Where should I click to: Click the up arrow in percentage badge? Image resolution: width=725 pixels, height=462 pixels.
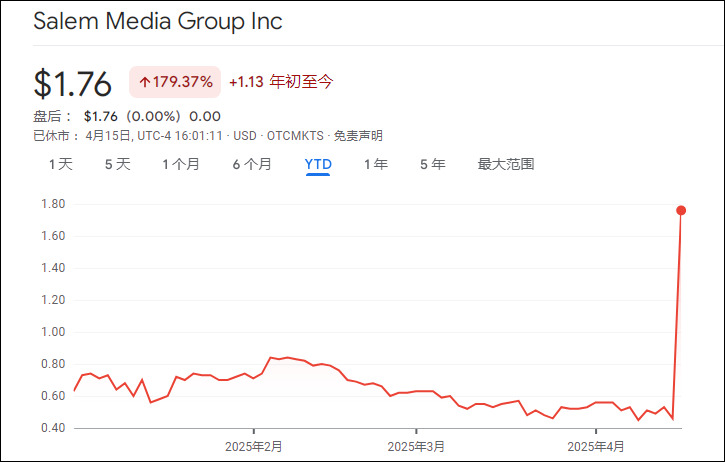144,82
